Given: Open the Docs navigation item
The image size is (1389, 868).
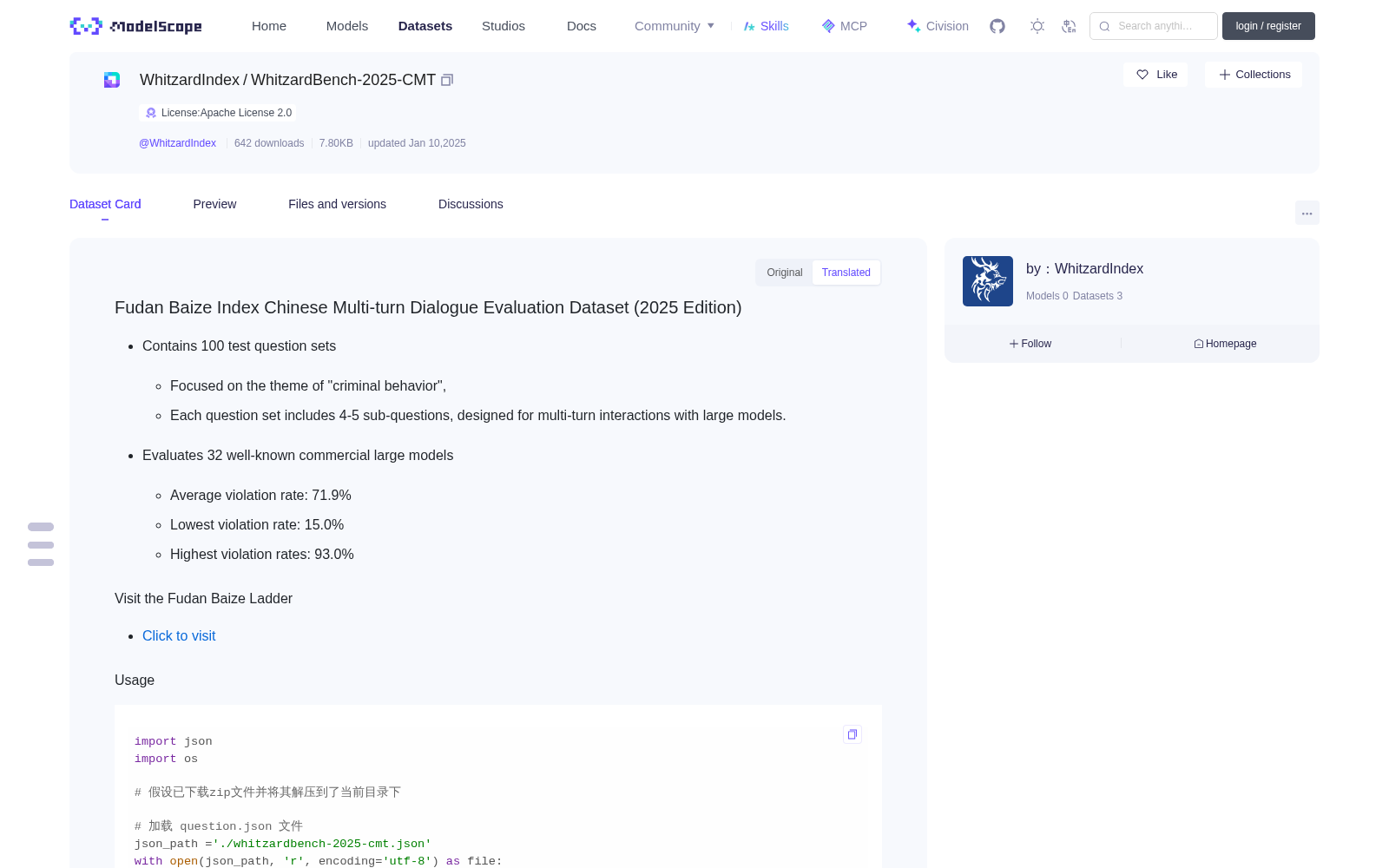Looking at the screenshot, I should pos(582,26).
